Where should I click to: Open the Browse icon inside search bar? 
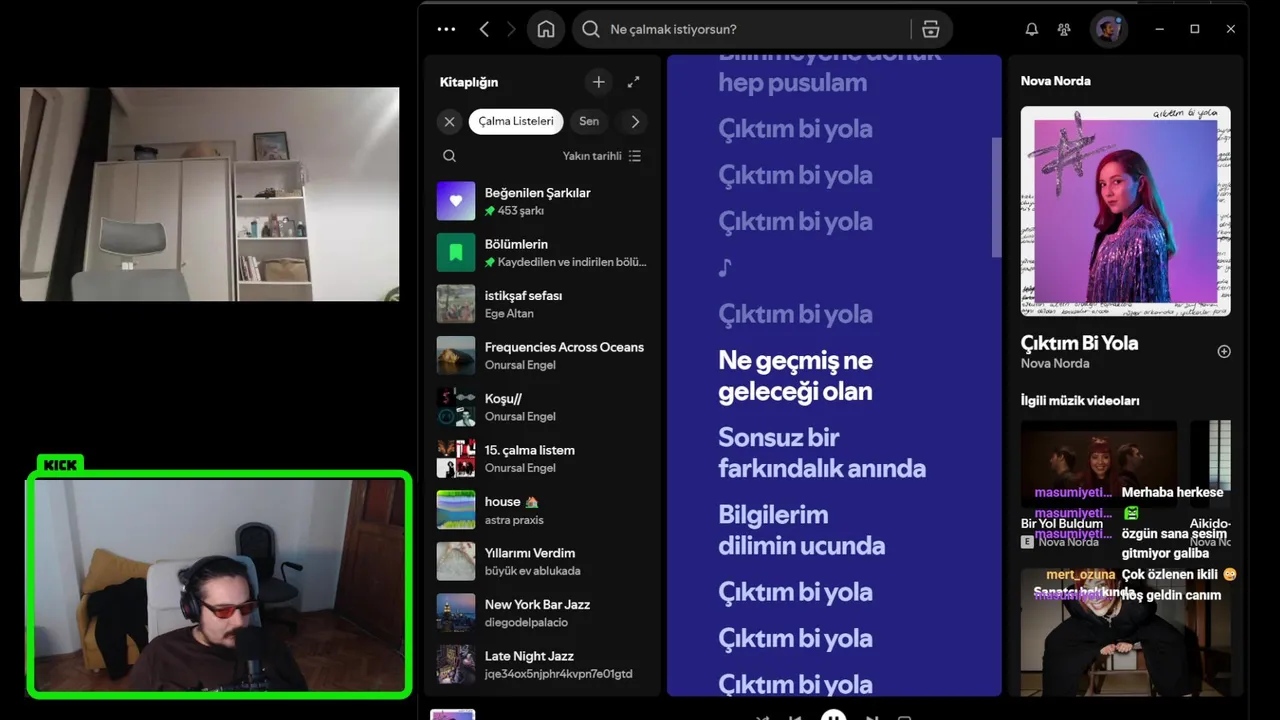pos(931,29)
